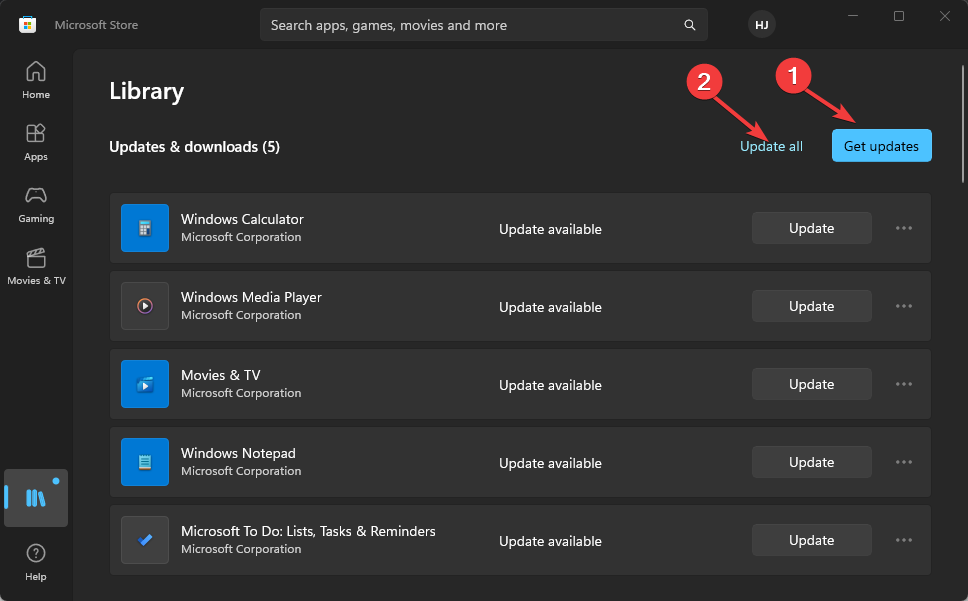Click the Microsoft Store logo icon
This screenshot has height=601, width=968.
point(28,25)
